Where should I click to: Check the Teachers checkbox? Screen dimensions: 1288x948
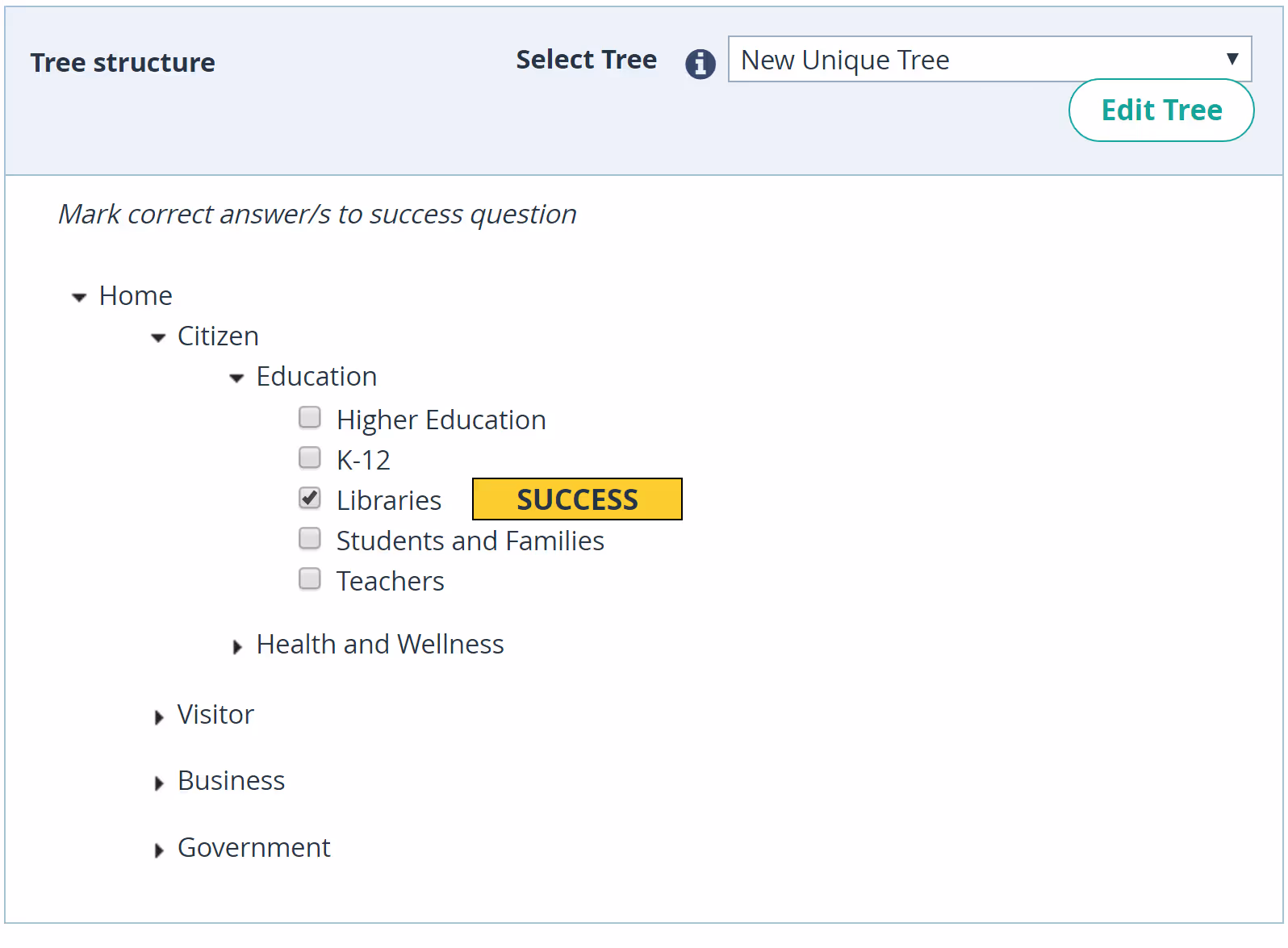[310, 578]
